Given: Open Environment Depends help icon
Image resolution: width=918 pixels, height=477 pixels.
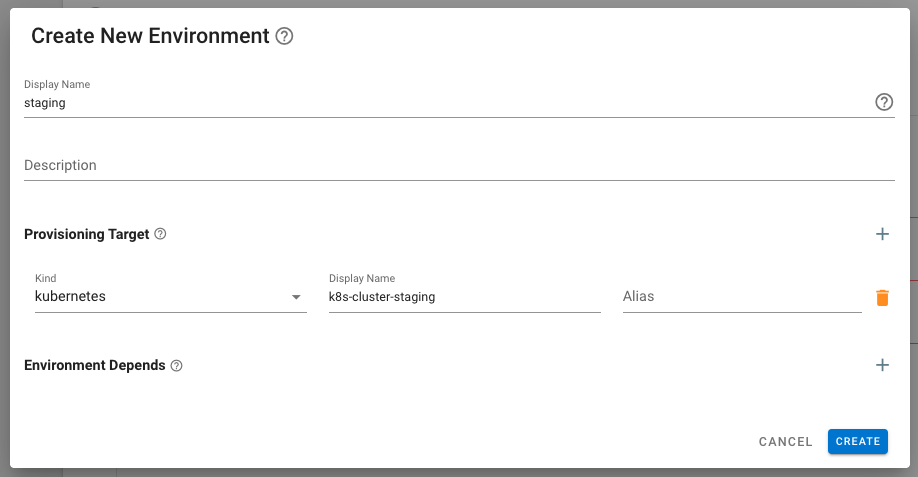Looking at the screenshot, I should (177, 366).
